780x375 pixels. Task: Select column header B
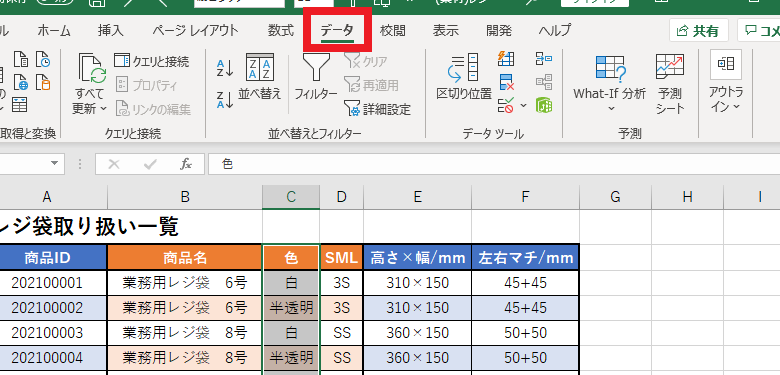pos(185,197)
